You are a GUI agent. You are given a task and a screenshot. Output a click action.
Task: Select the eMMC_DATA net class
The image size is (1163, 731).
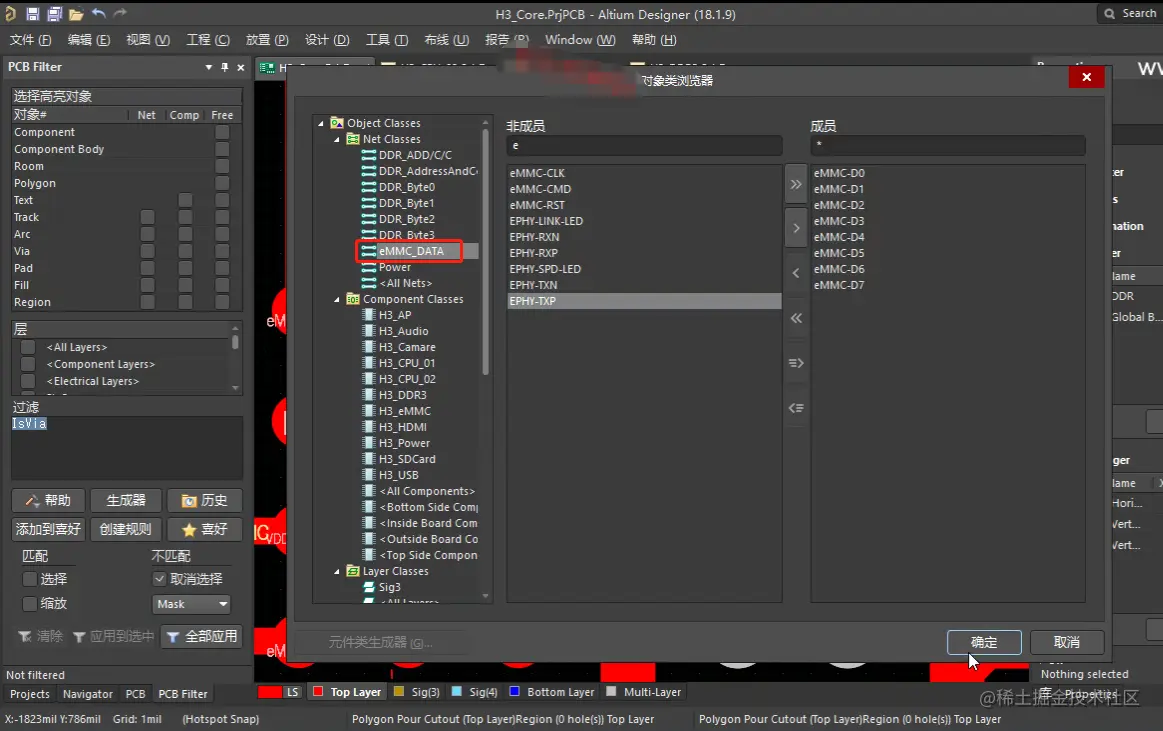(x=411, y=251)
